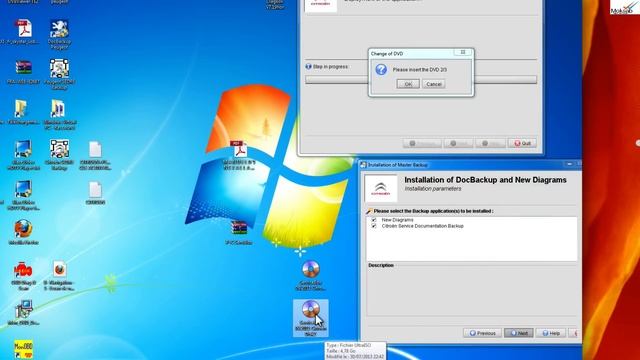Click the 'Step in progress' label

pyautogui.click(x=330, y=67)
